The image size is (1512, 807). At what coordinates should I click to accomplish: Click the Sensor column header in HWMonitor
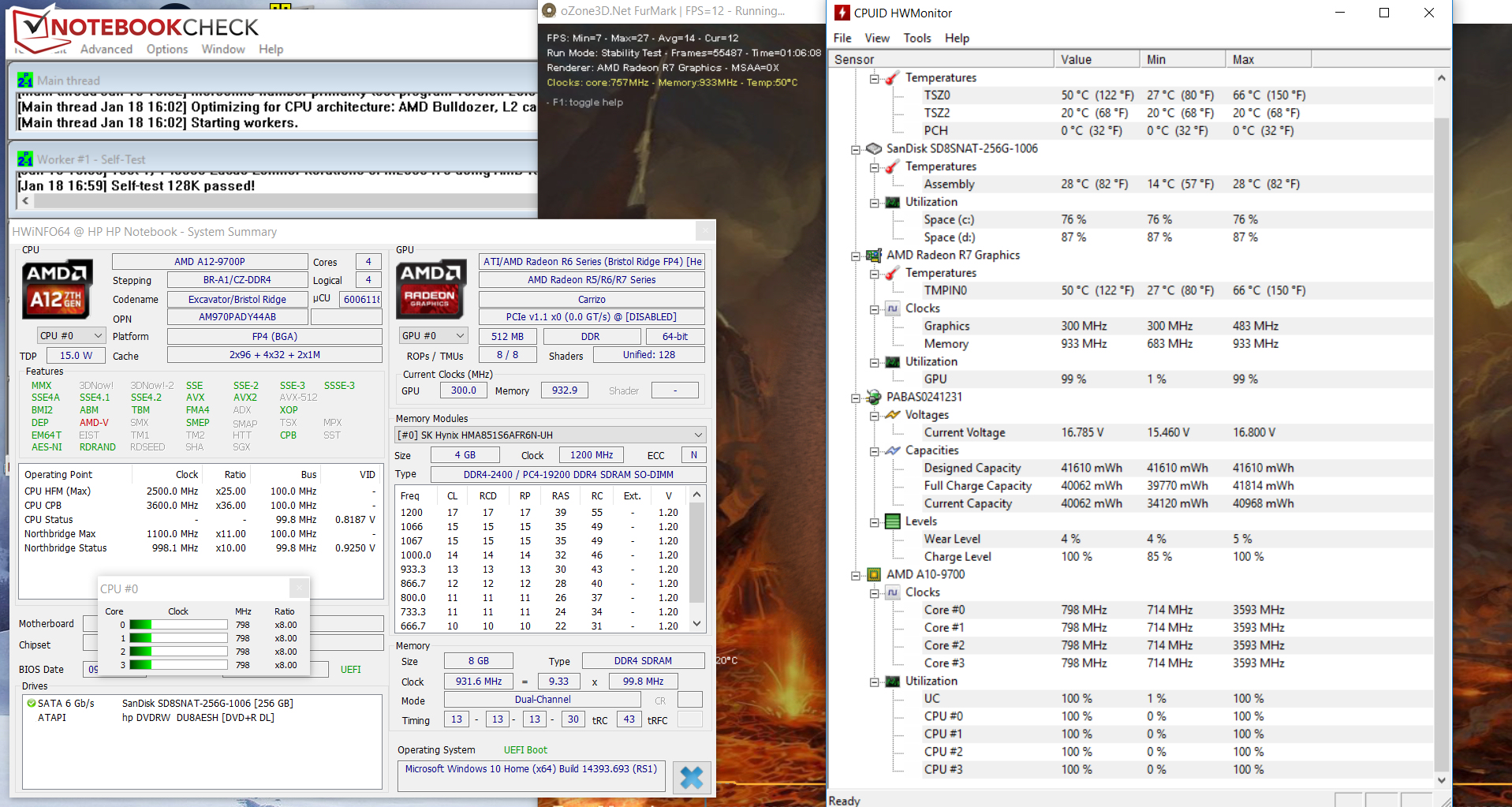tap(941, 59)
